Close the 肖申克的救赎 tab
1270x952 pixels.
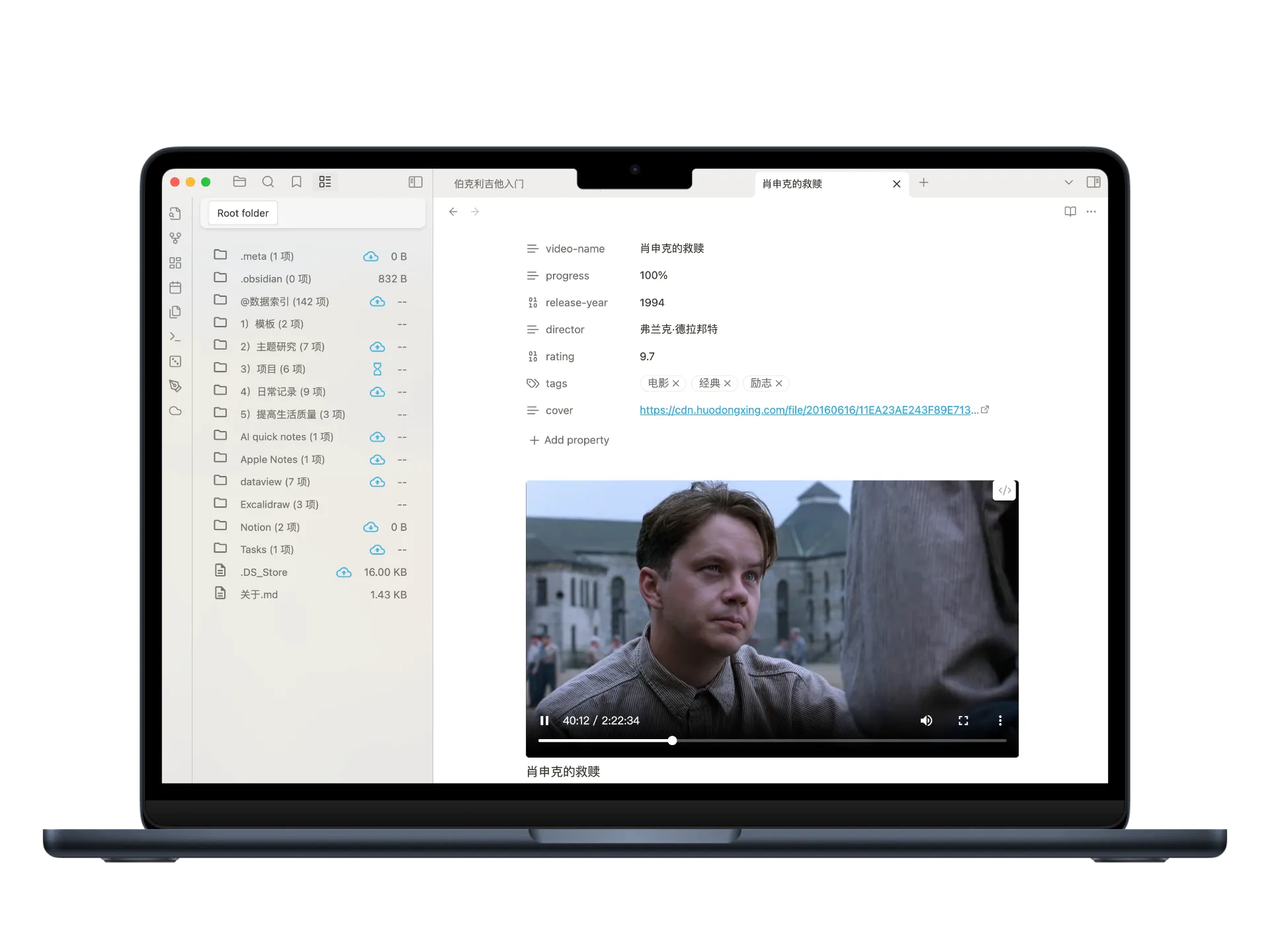(x=896, y=184)
